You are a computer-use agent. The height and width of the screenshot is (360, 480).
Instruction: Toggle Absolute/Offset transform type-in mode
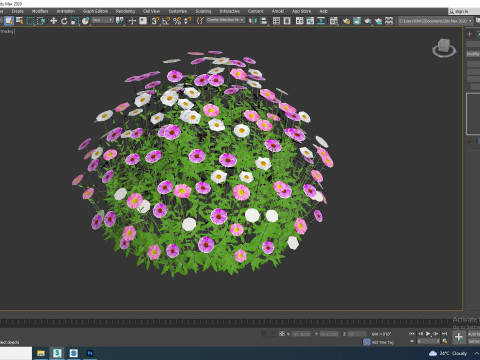coord(282,334)
